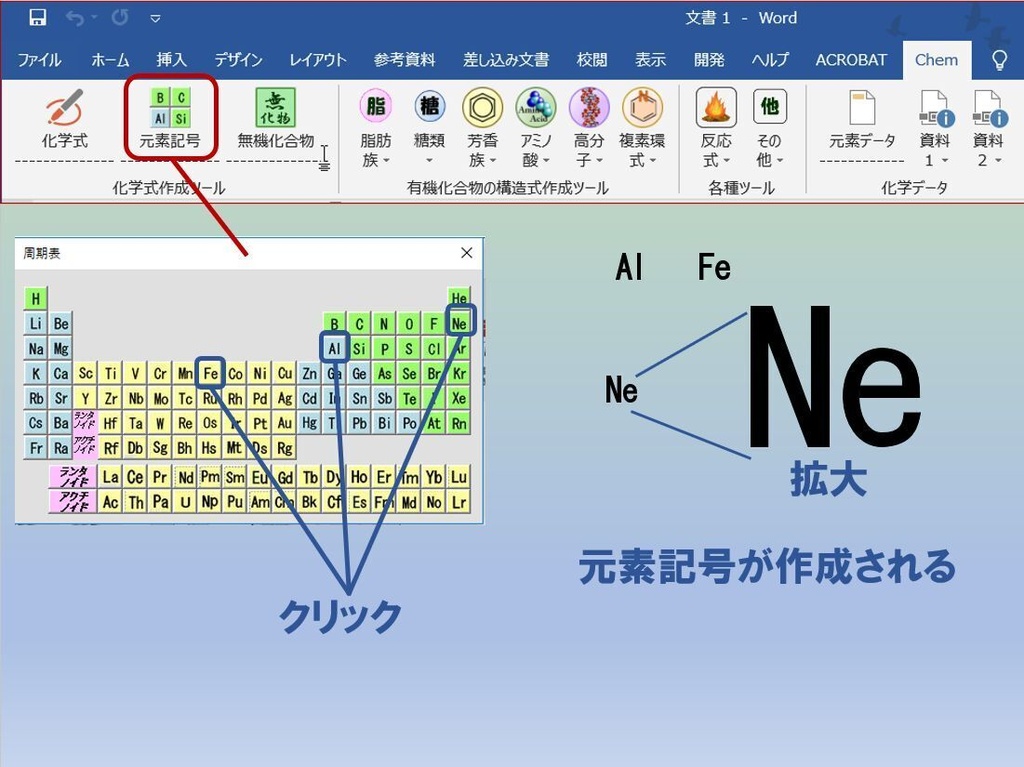Viewport: 1024px width, 767px height.
Task: Open the アミノ酸 dropdown
Action: coord(536,129)
